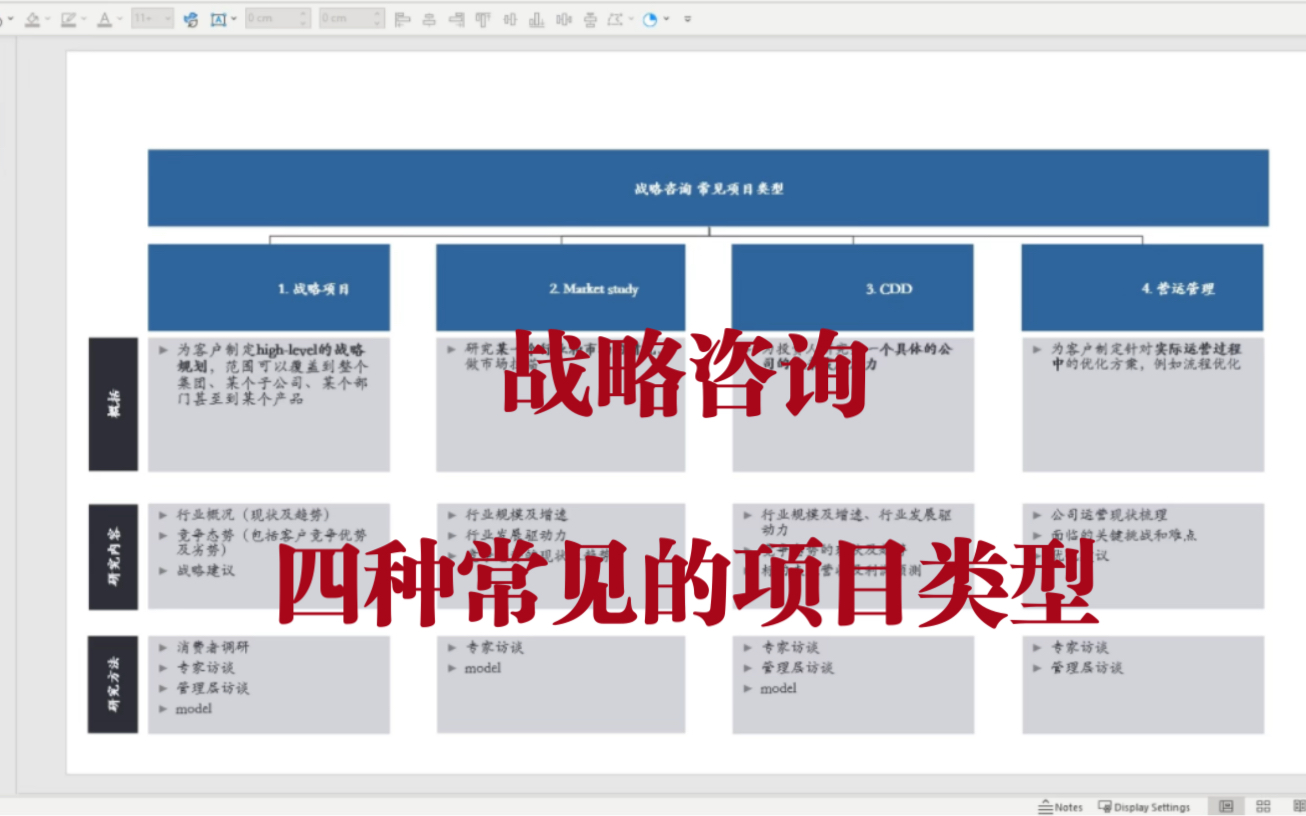Align selected objects to top
Screen dimensions: 1306x816
pyautogui.click(x=484, y=19)
